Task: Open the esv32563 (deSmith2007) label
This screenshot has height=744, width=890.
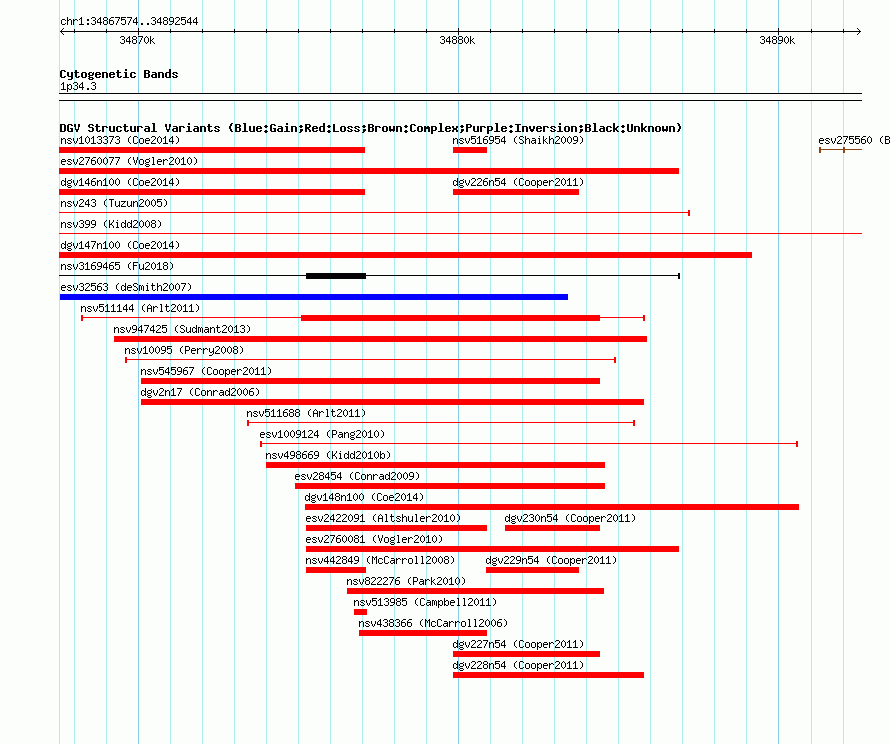Action: (x=126, y=287)
